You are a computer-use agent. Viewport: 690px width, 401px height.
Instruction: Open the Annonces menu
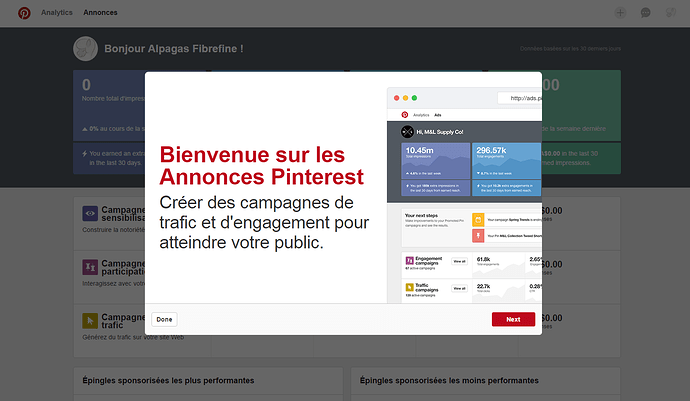pos(100,12)
